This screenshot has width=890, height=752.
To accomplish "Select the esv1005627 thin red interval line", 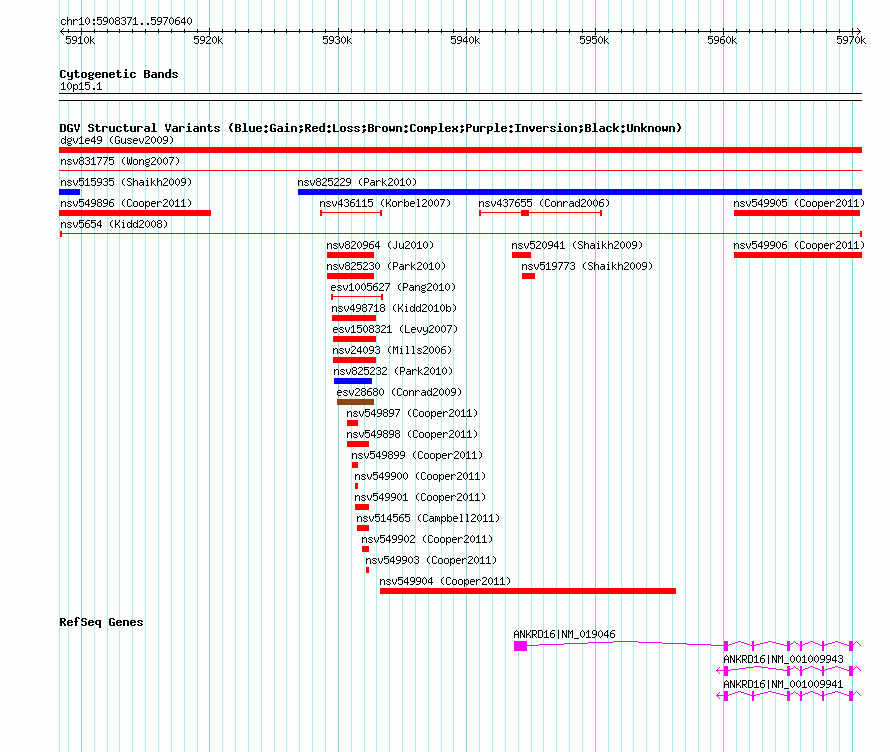I will pyautogui.click(x=357, y=297).
